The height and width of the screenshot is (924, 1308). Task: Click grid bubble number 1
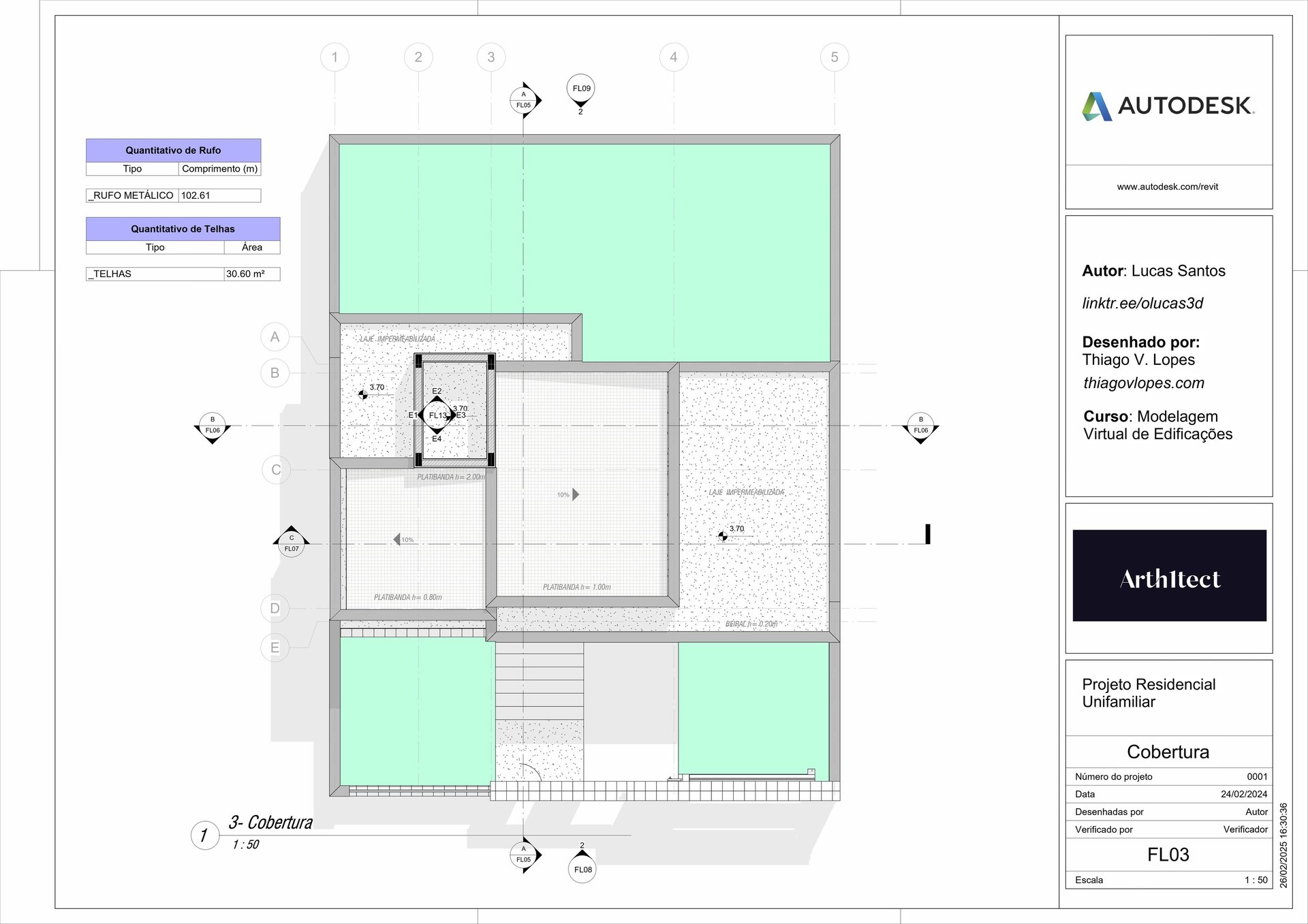click(334, 57)
